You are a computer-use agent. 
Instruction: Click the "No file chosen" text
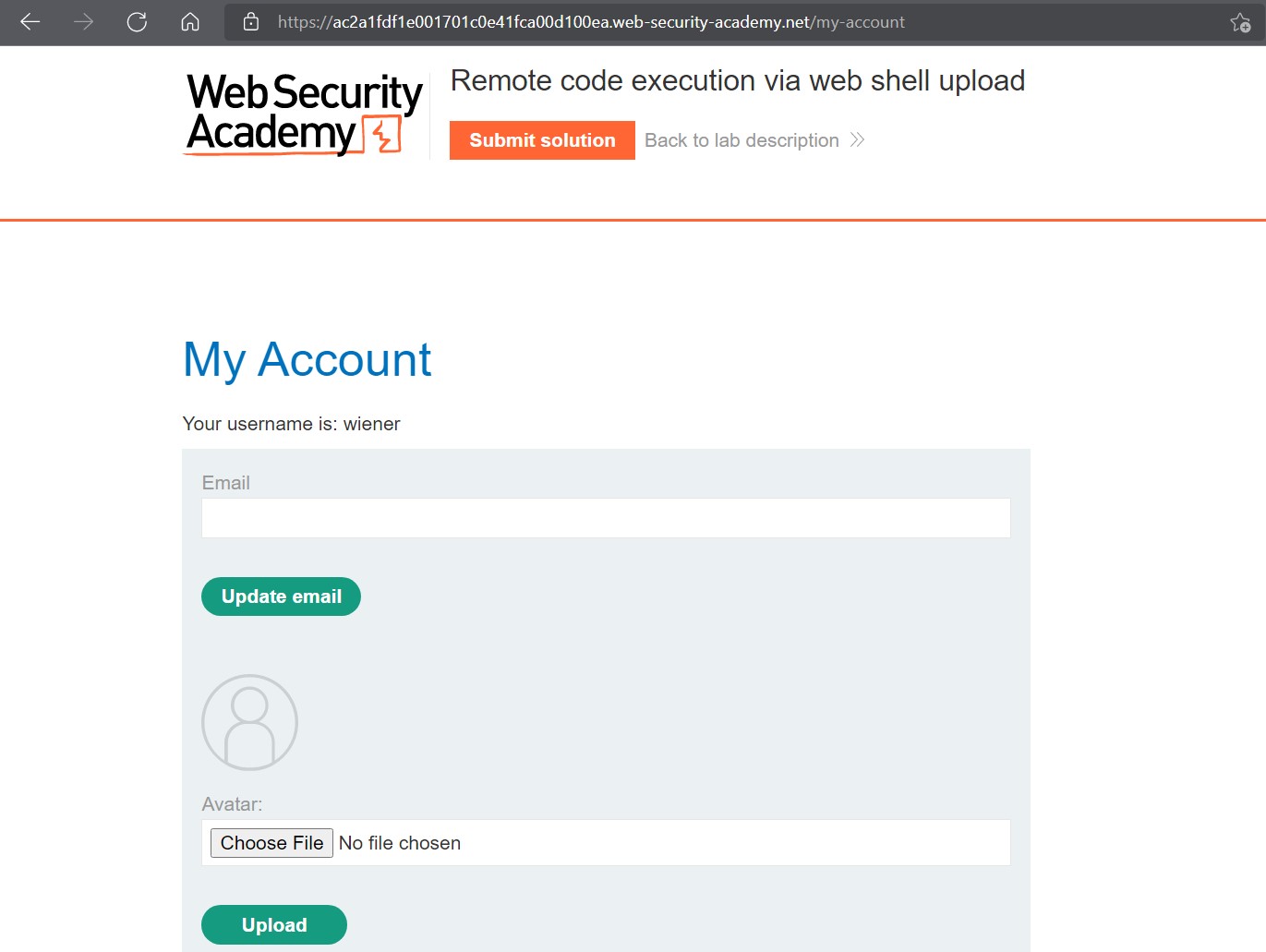(x=400, y=843)
